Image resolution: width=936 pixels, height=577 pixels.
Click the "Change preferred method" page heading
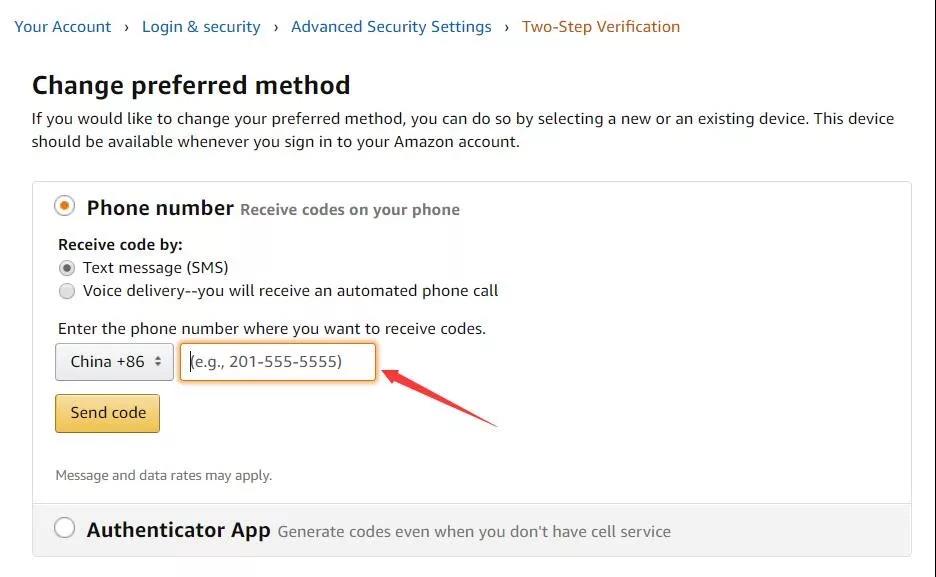click(x=191, y=85)
